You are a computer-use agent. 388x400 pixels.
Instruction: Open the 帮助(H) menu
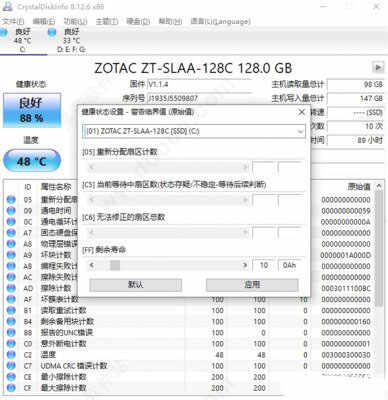[x=170, y=21]
